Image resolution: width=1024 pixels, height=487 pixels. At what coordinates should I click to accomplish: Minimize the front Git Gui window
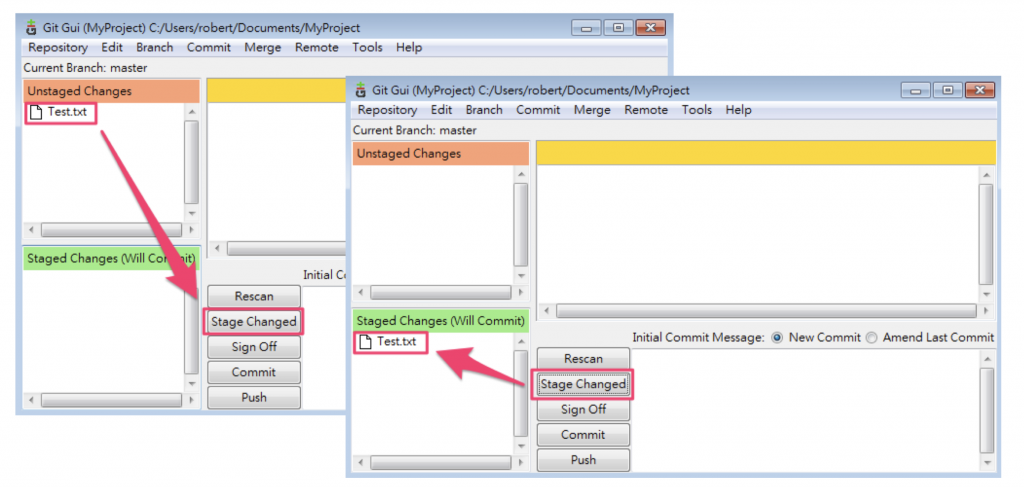click(916, 91)
